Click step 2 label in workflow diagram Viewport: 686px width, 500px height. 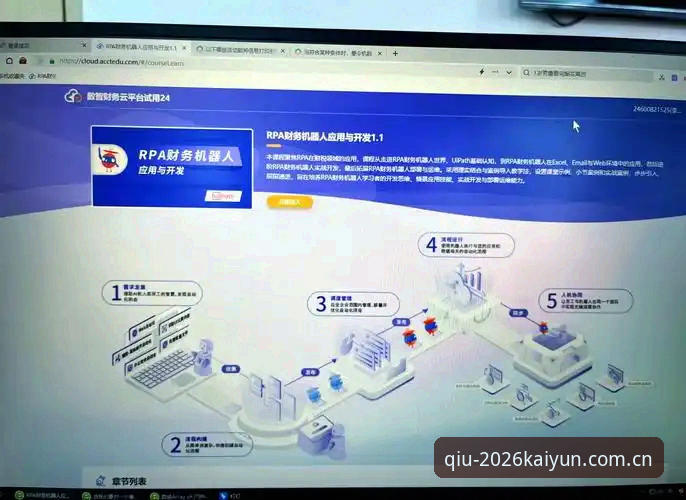coord(207,444)
